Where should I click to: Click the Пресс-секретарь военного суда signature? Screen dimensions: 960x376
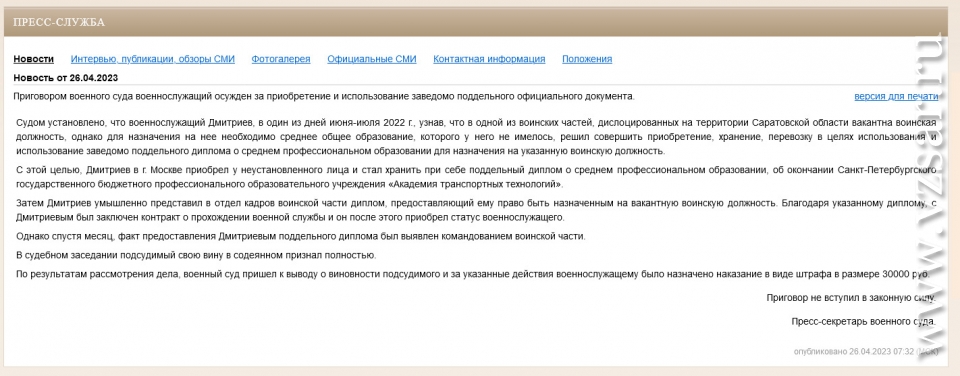pos(863,321)
